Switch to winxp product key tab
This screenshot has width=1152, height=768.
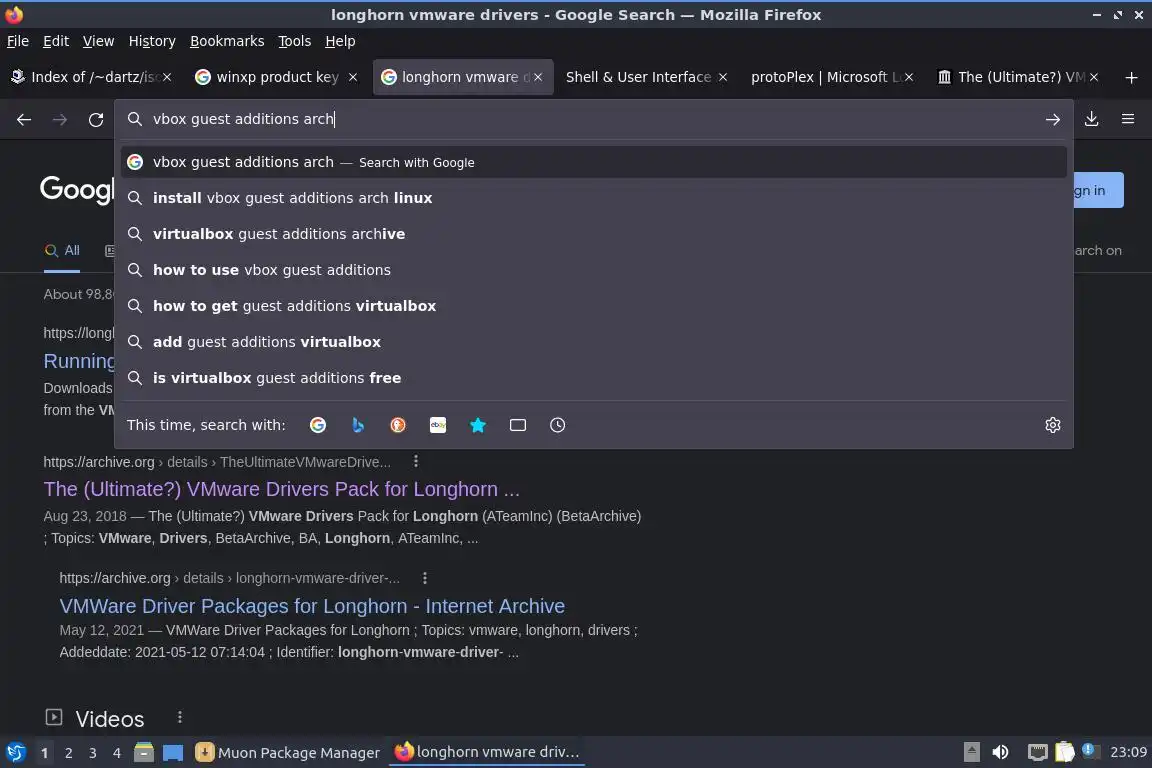pos(276,77)
